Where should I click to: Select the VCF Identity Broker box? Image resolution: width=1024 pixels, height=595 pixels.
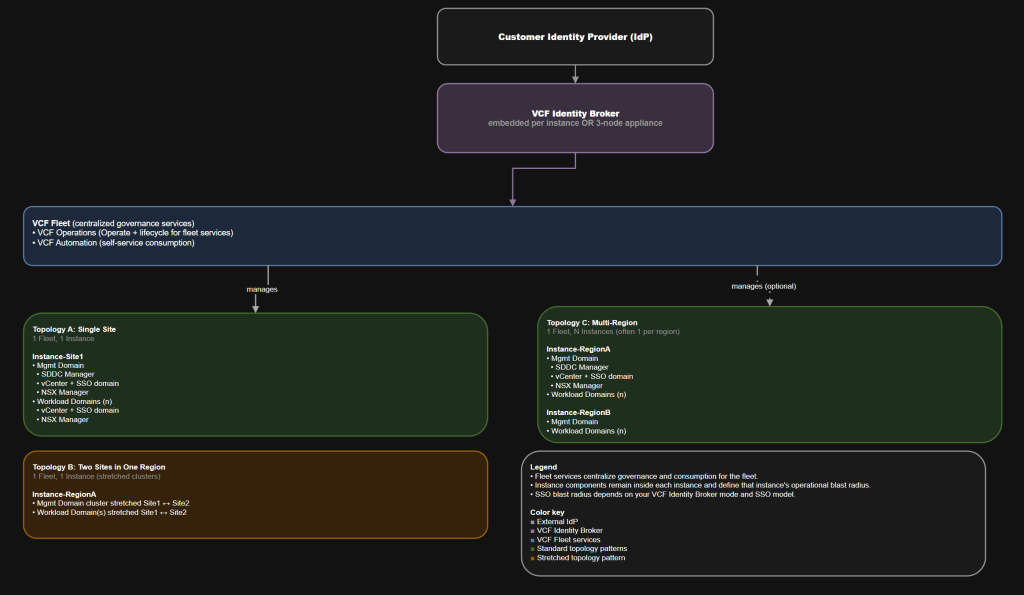[575, 118]
